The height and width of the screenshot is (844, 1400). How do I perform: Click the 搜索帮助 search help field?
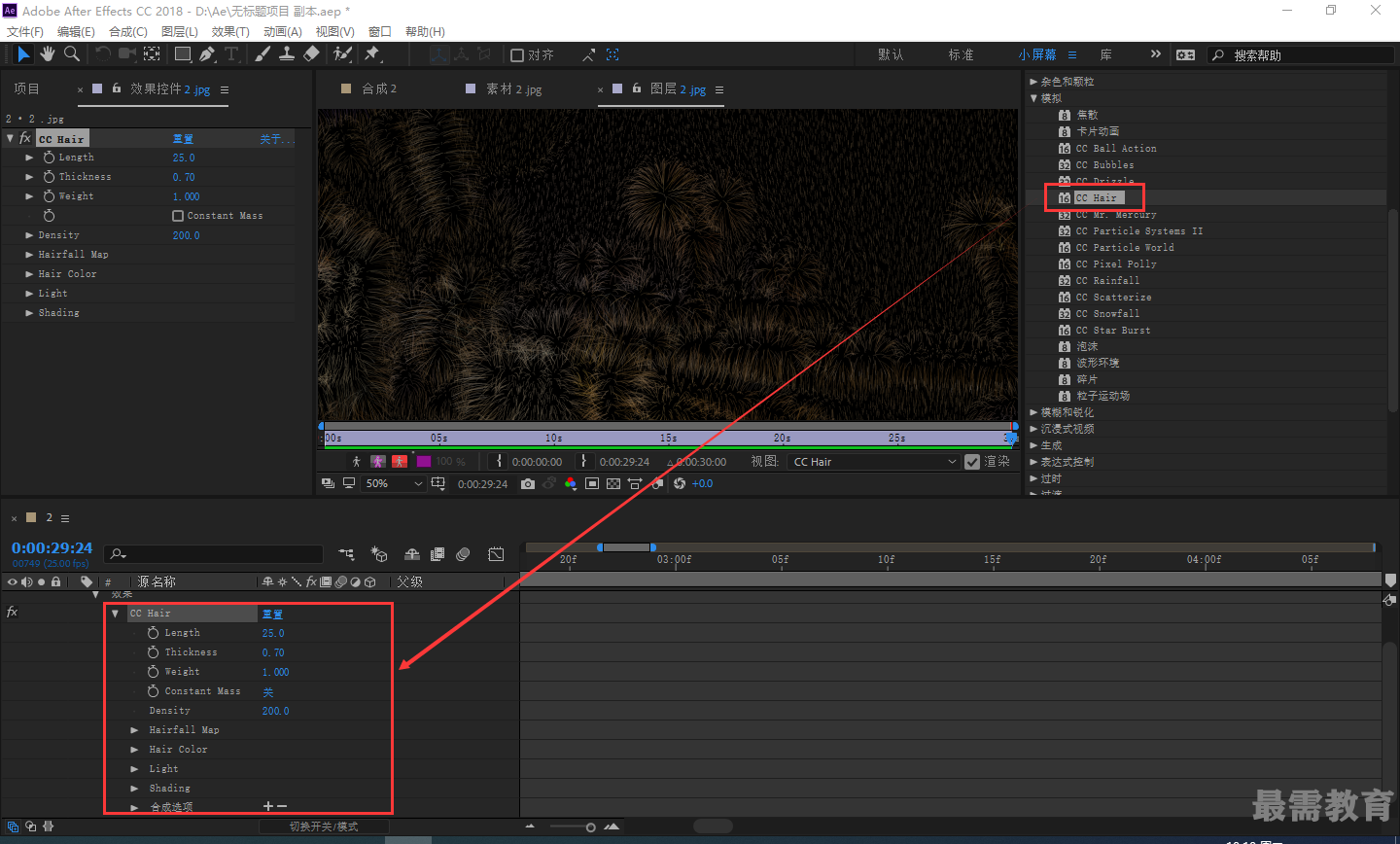tap(1300, 55)
